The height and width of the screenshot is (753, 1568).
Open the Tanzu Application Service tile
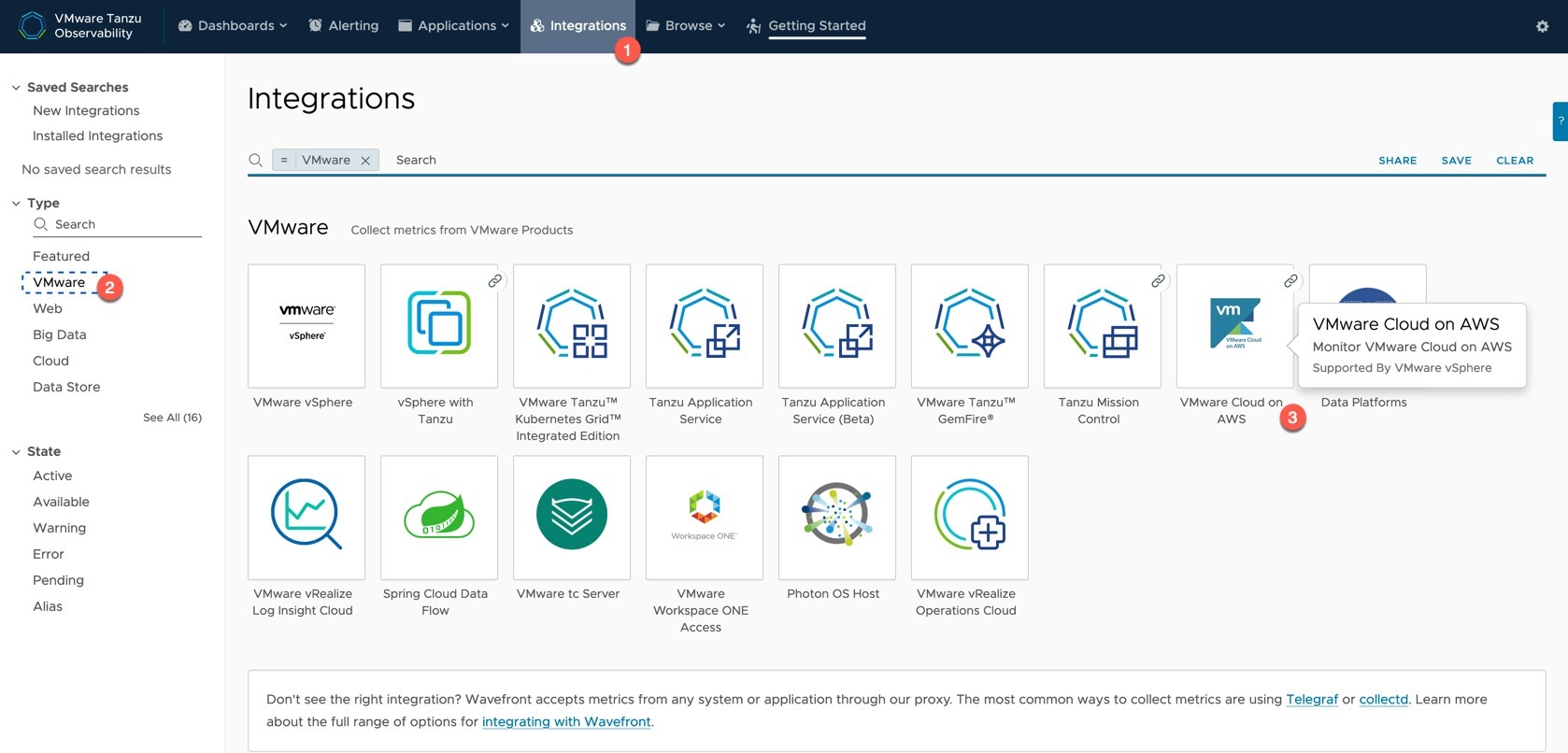tap(705, 326)
